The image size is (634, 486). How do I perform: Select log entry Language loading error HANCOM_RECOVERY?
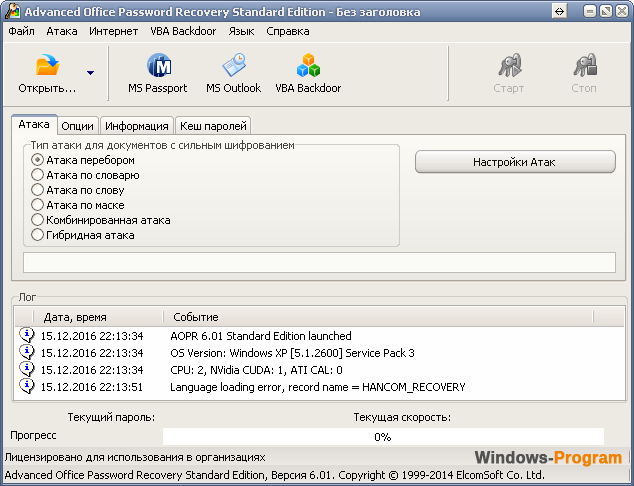click(318, 387)
